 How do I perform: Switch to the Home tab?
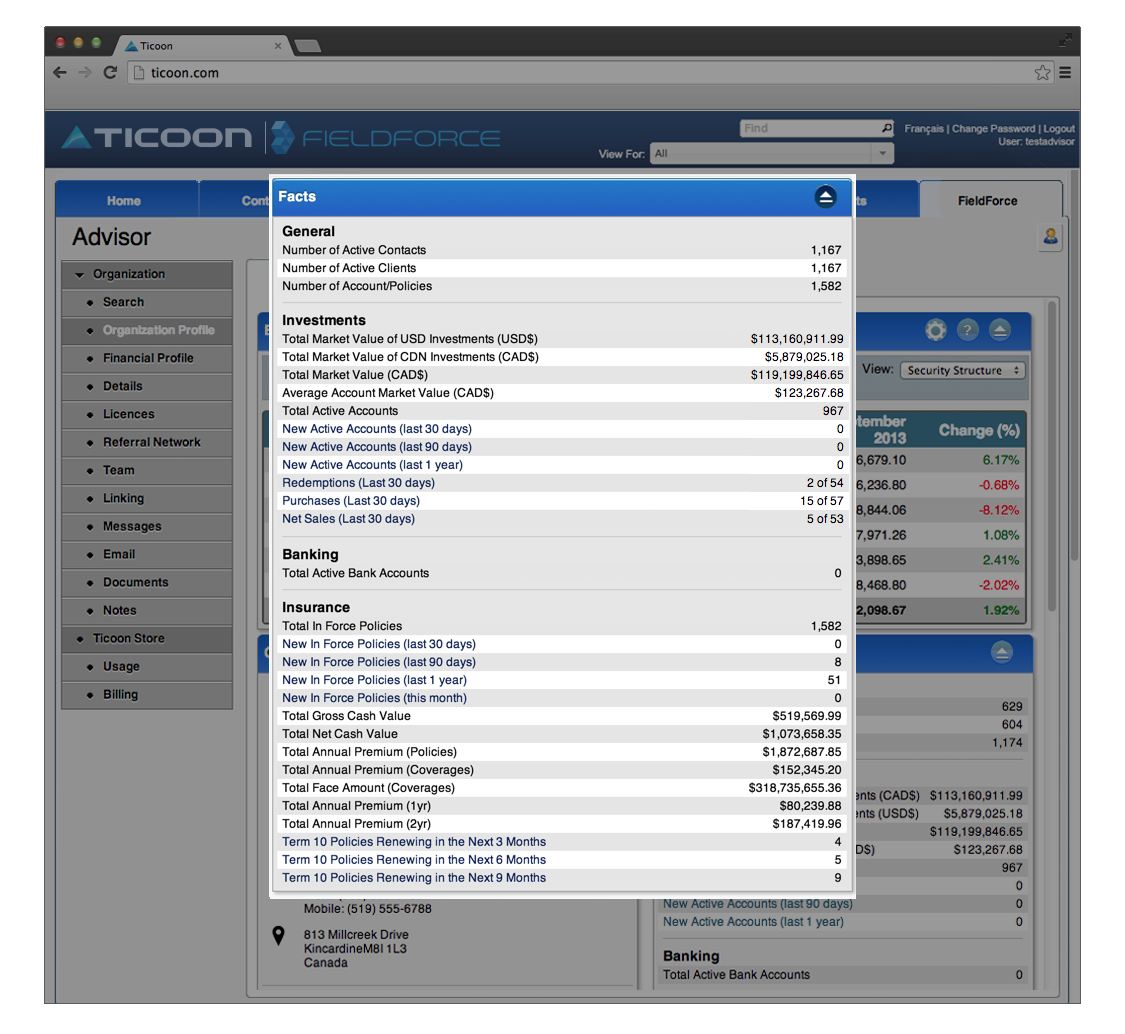(x=124, y=201)
